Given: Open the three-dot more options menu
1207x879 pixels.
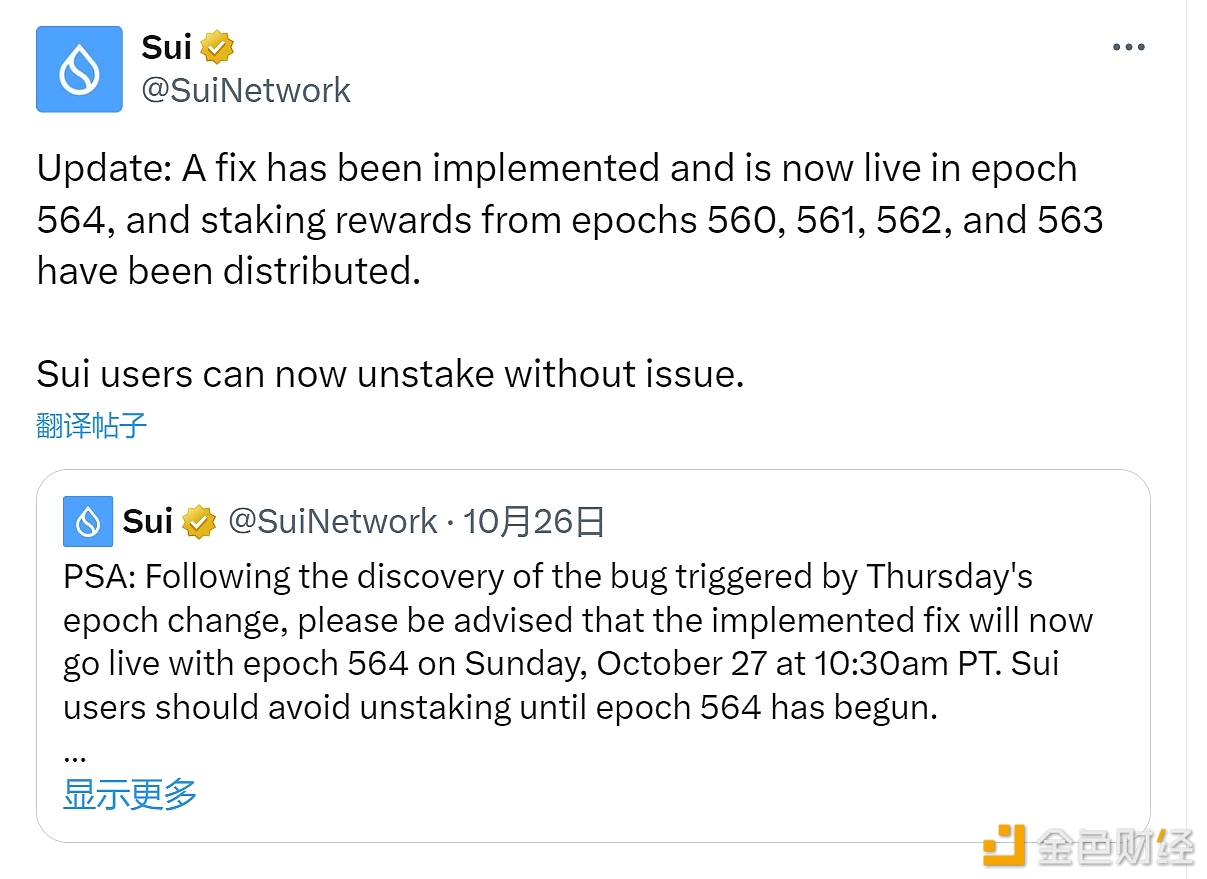Looking at the screenshot, I should (1128, 47).
